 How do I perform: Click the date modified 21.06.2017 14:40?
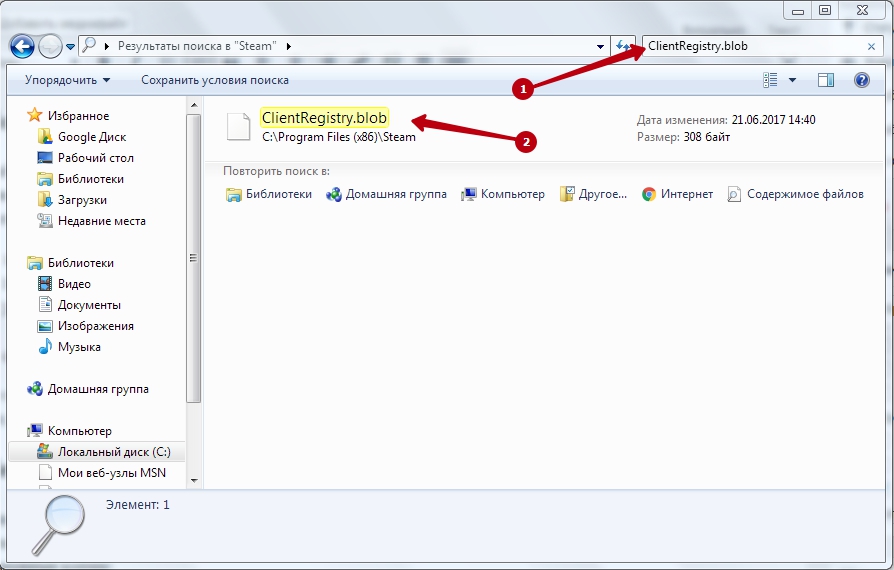pyautogui.click(x=773, y=120)
